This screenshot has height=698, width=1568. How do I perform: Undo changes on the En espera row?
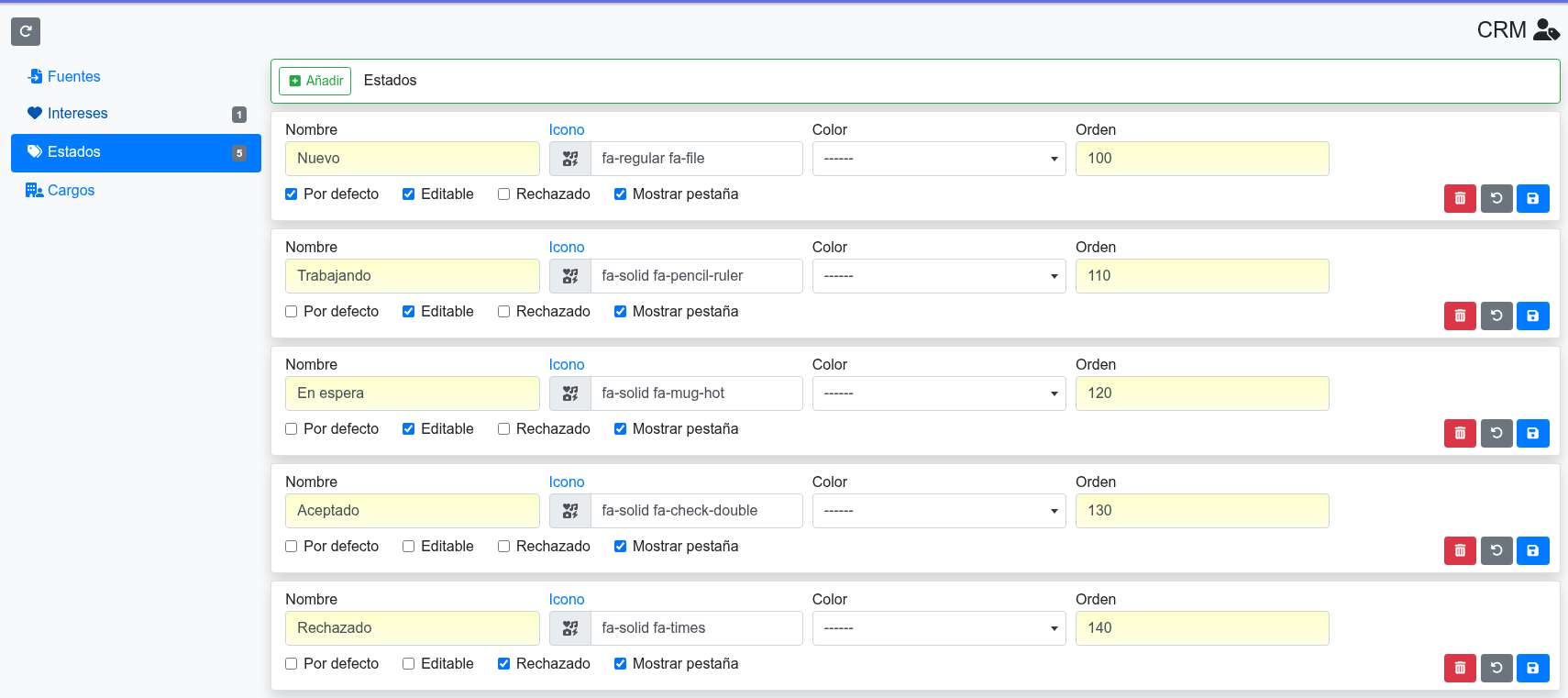pos(1496,433)
